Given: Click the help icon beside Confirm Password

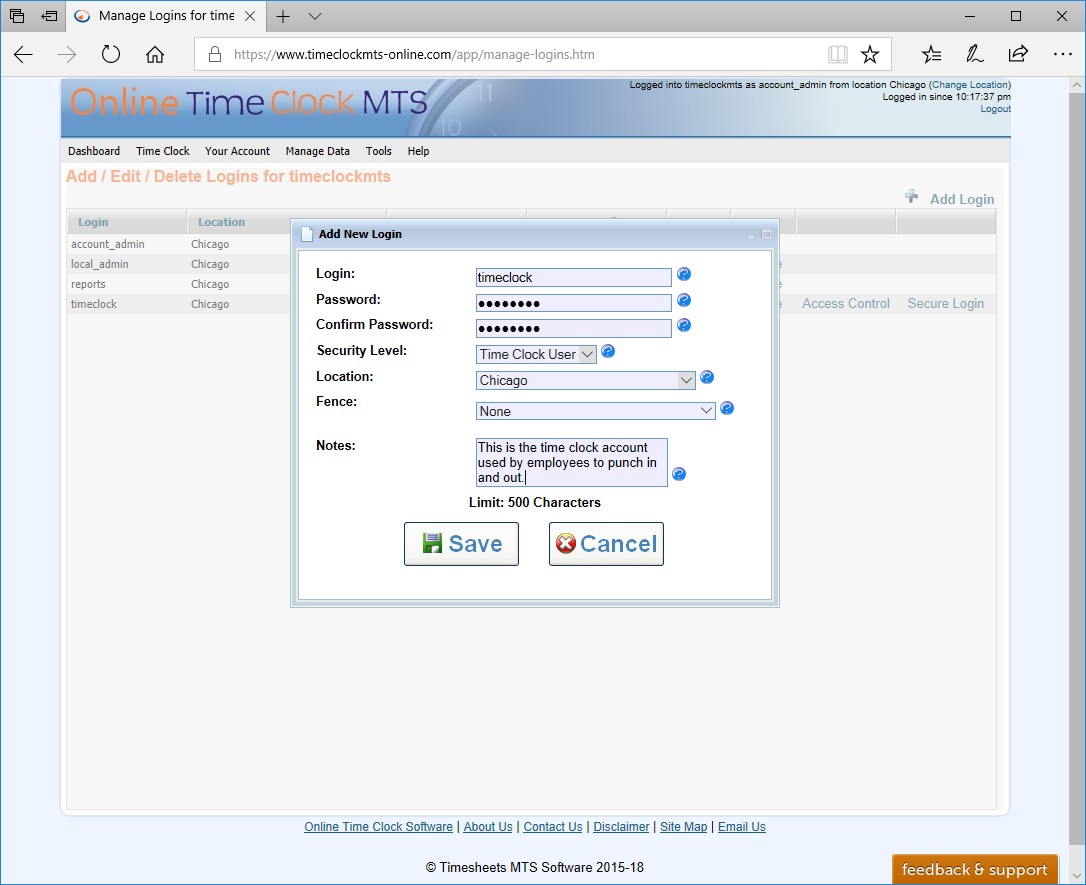Looking at the screenshot, I should [684, 325].
